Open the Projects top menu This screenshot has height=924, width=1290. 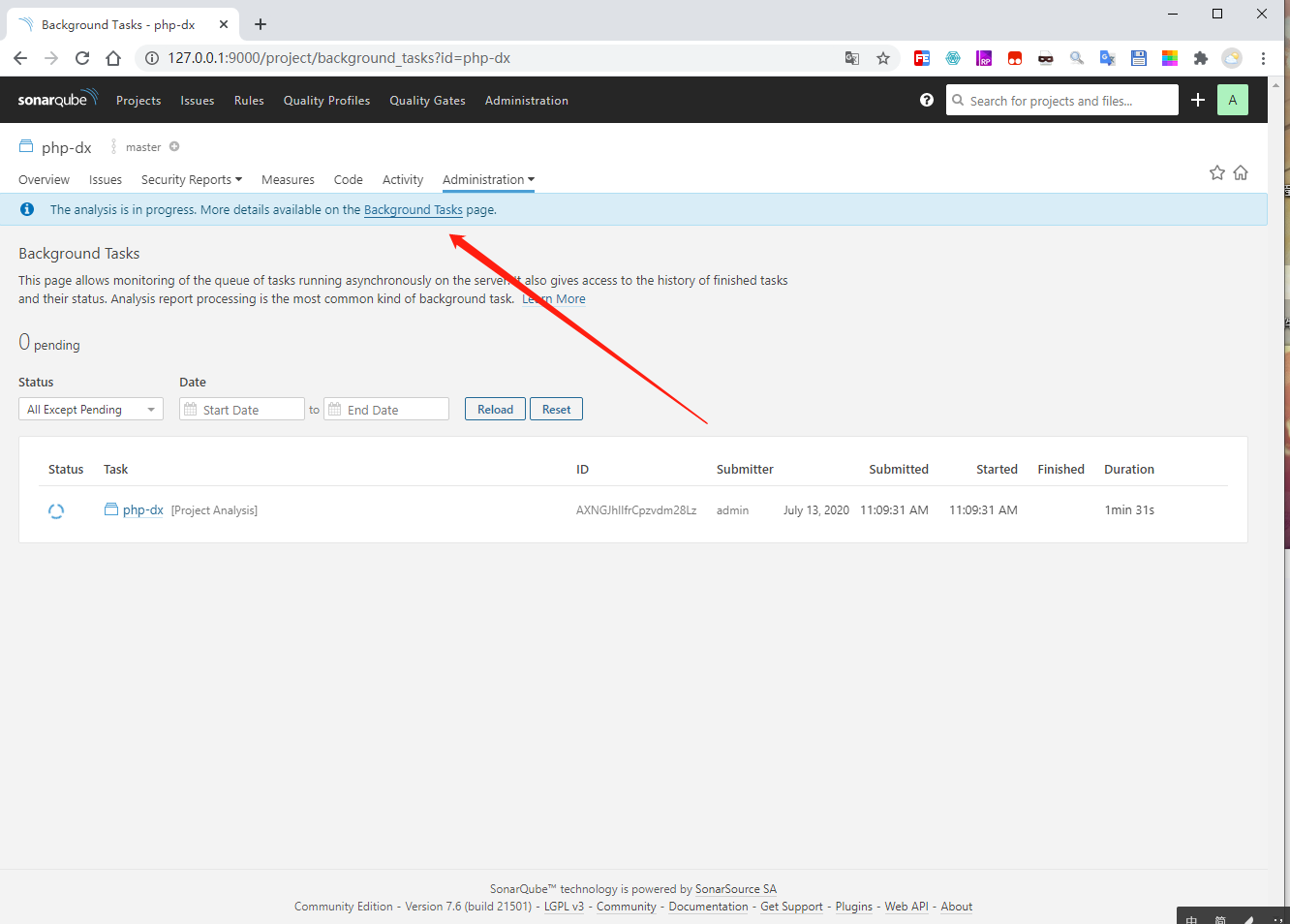click(x=138, y=101)
